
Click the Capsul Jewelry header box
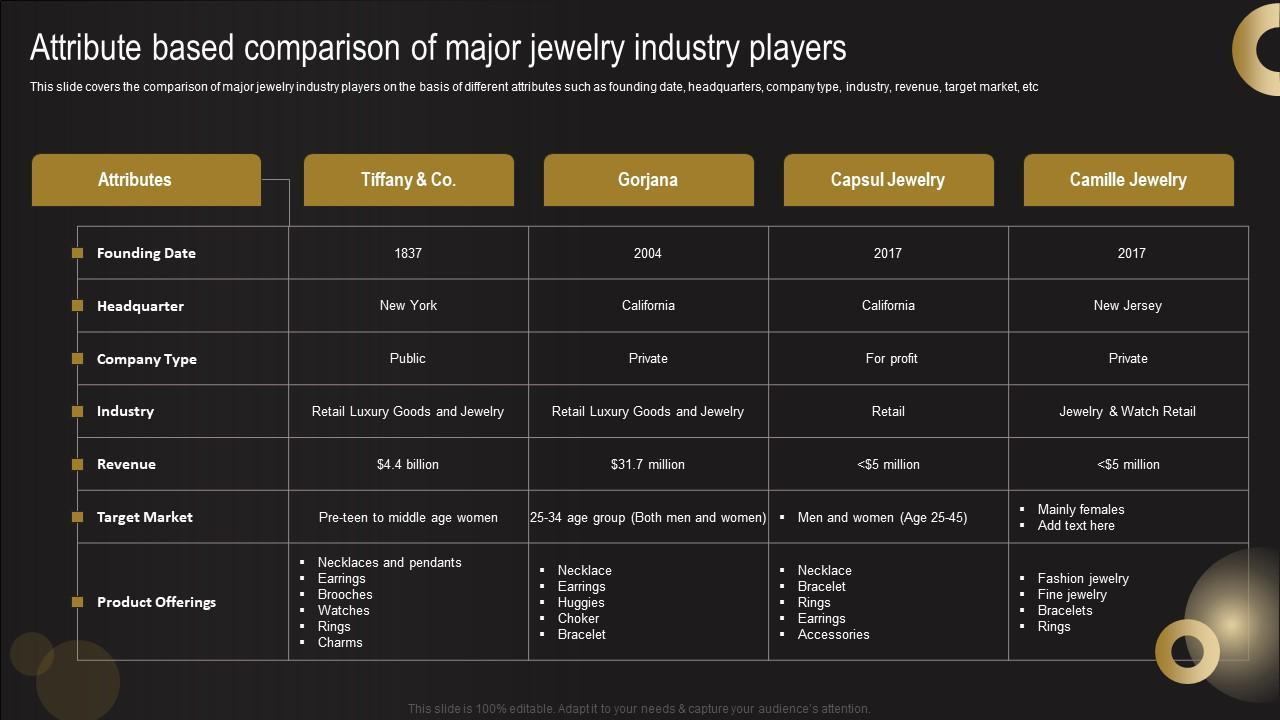point(888,180)
